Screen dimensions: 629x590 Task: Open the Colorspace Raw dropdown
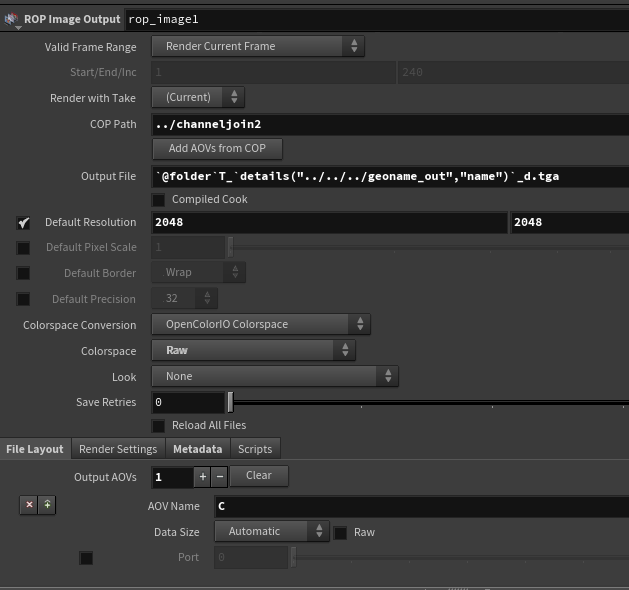coord(253,350)
